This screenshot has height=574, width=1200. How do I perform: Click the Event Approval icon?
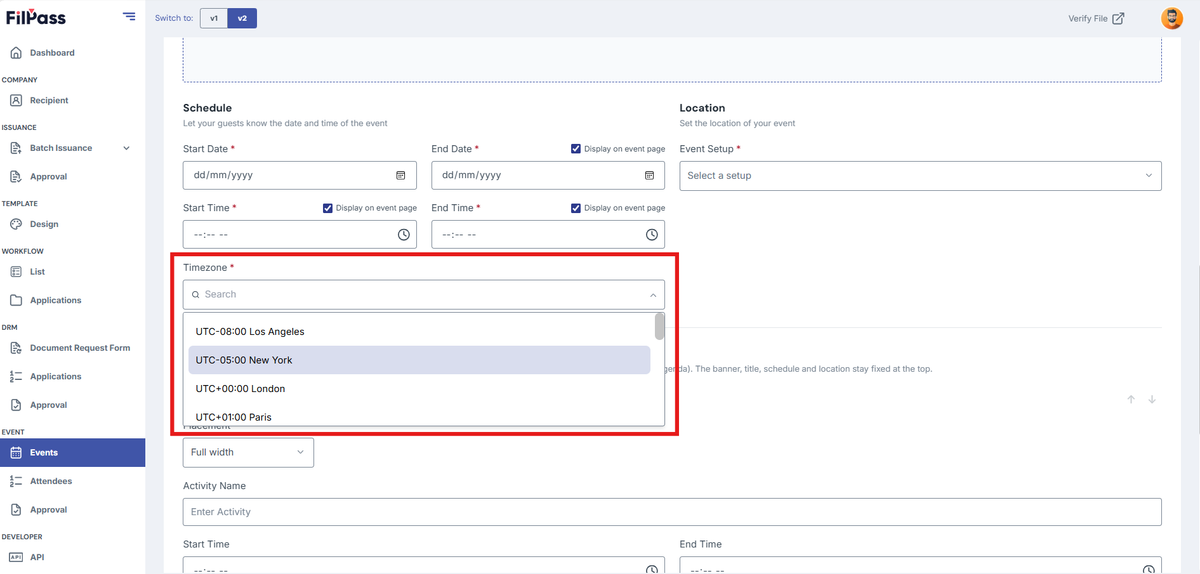pos(16,510)
